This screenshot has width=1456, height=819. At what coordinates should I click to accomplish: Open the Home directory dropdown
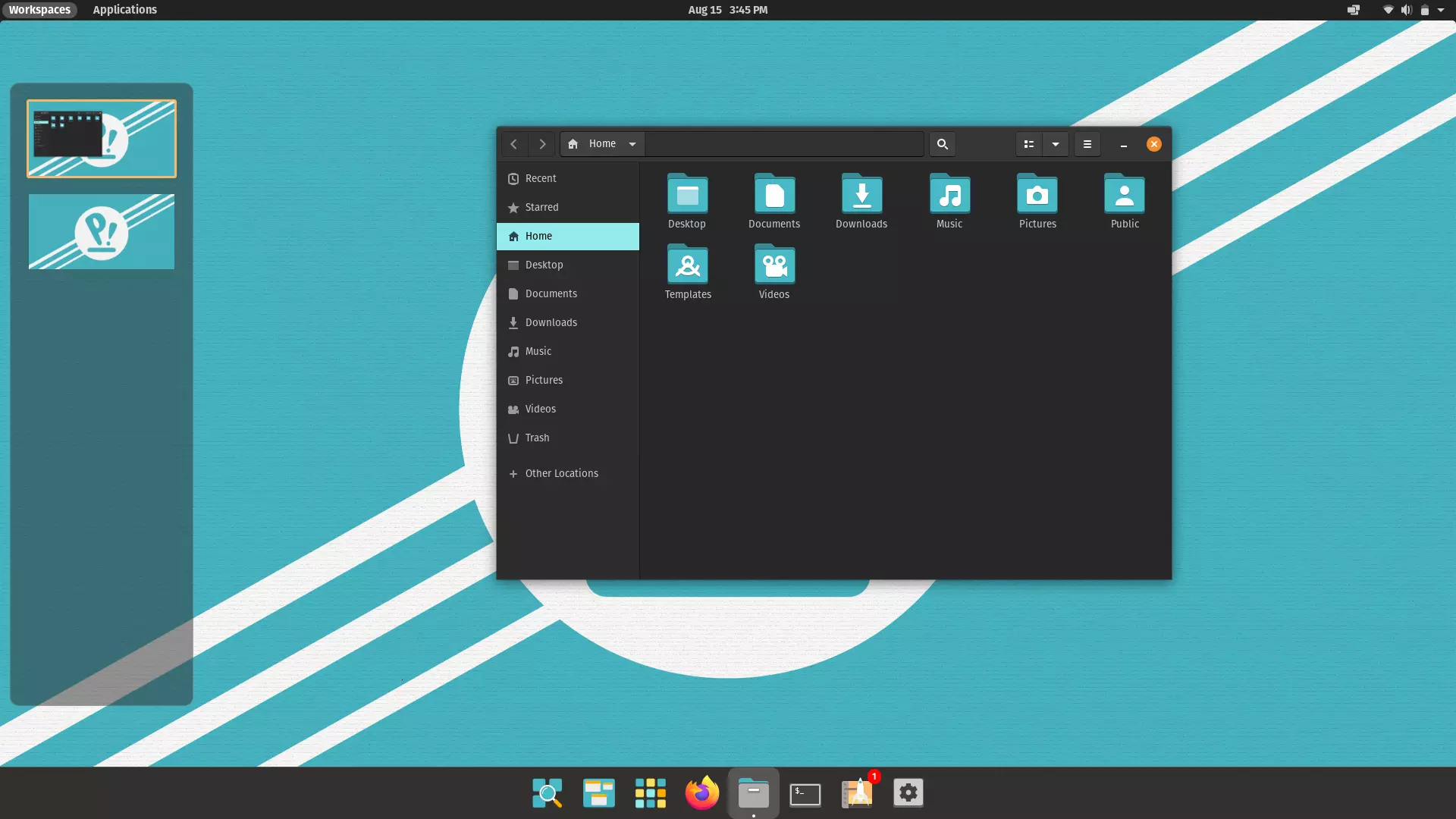coord(631,143)
